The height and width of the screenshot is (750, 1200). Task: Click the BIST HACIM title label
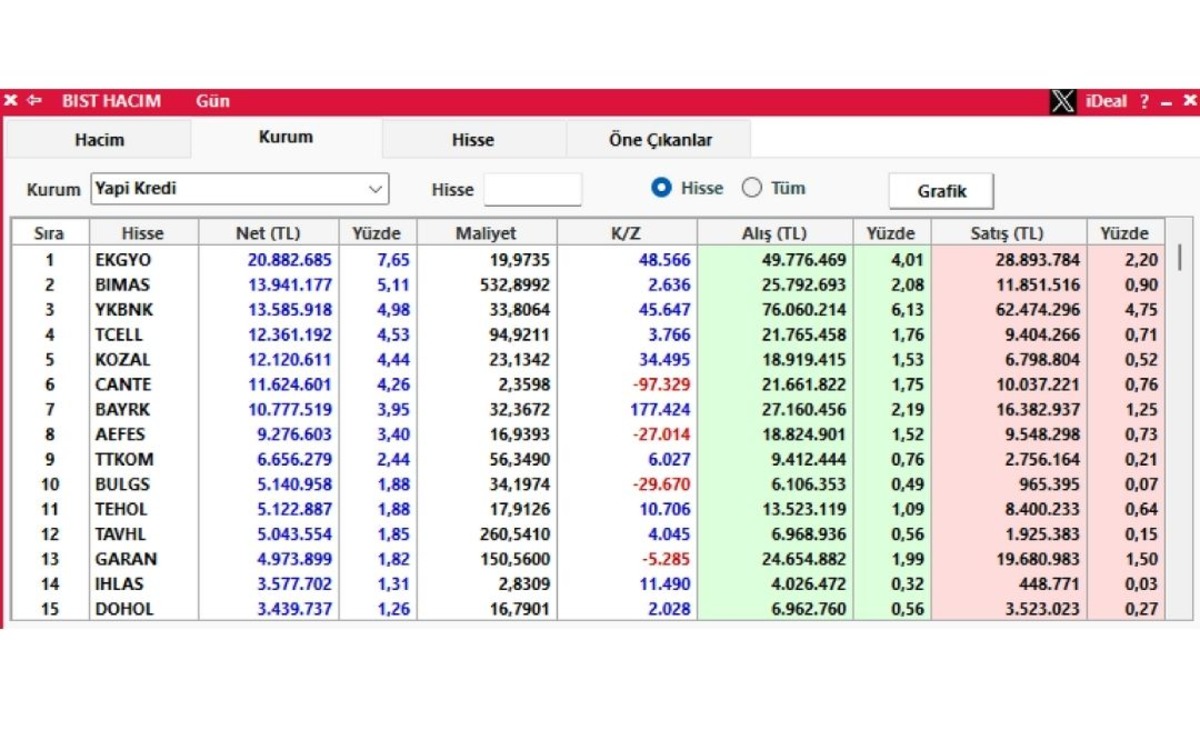coord(111,101)
